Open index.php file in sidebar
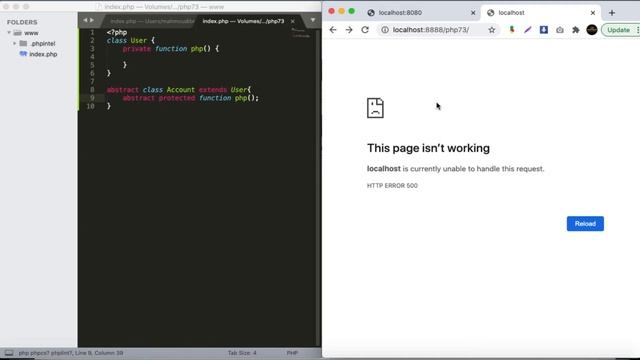This screenshot has height=360, width=640. pyautogui.click(x=43, y=54)
